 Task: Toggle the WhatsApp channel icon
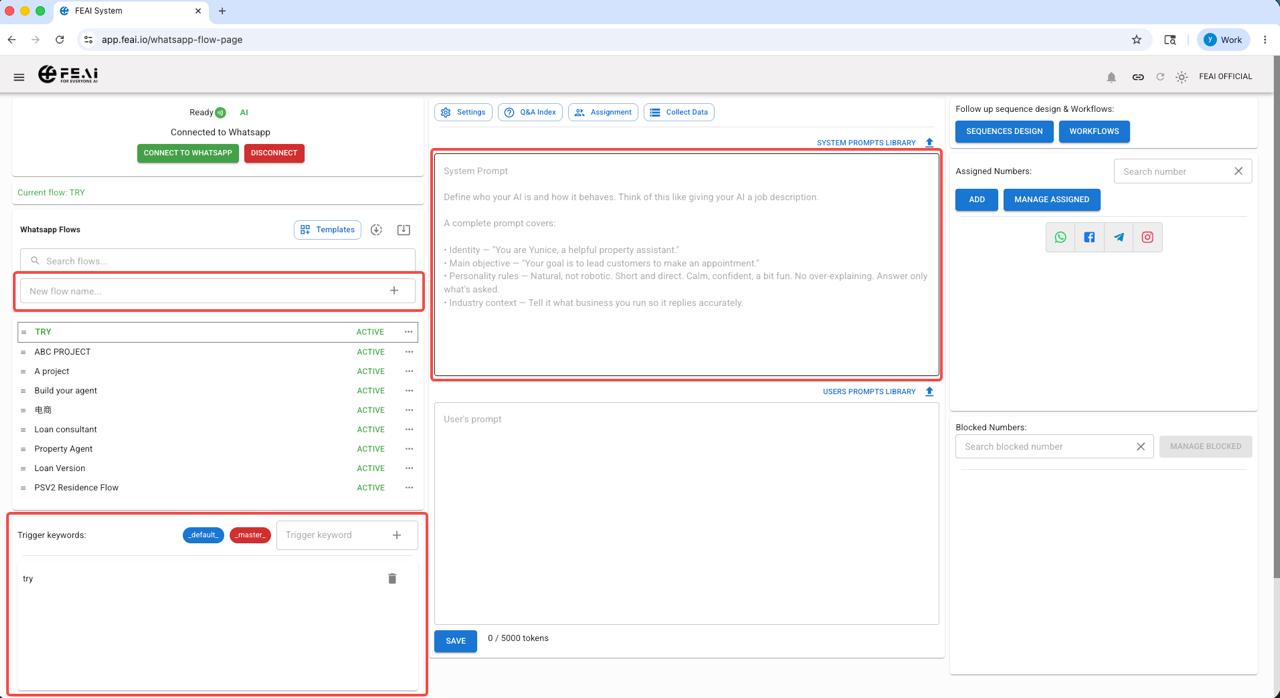1060,237
